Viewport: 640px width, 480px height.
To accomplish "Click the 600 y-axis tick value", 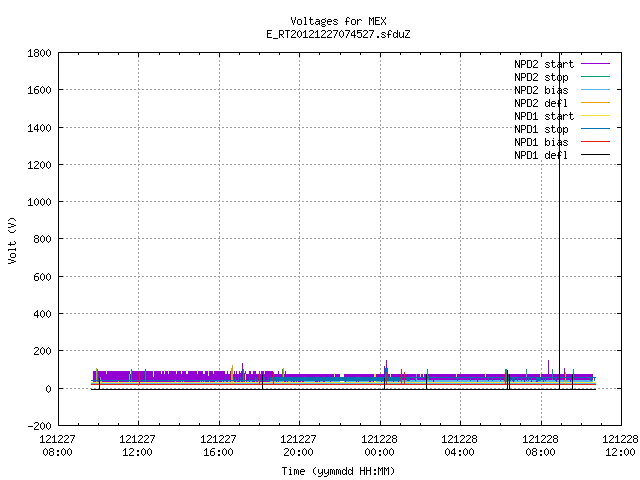I will 42,277.
